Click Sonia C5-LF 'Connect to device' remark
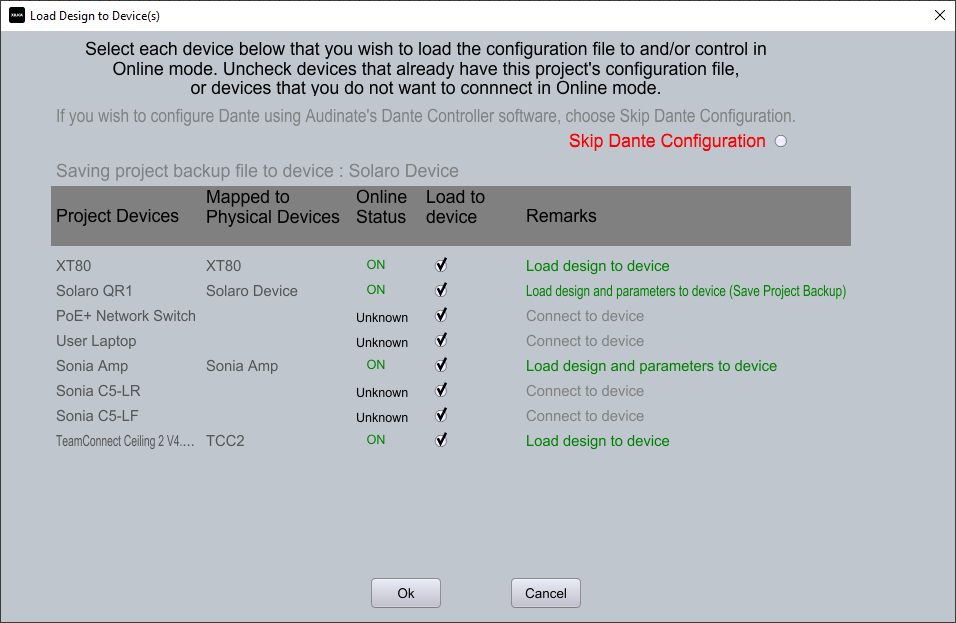The width and height of the screenshot is (956, 623). pos(585,416)
